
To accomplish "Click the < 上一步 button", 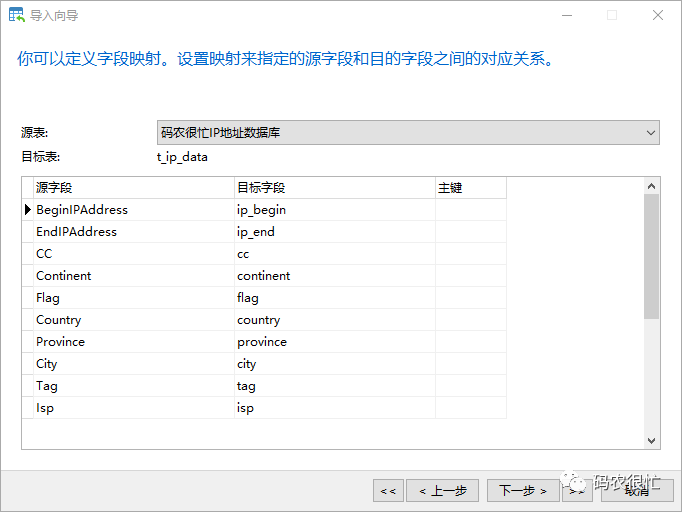I will coord(442,491).
